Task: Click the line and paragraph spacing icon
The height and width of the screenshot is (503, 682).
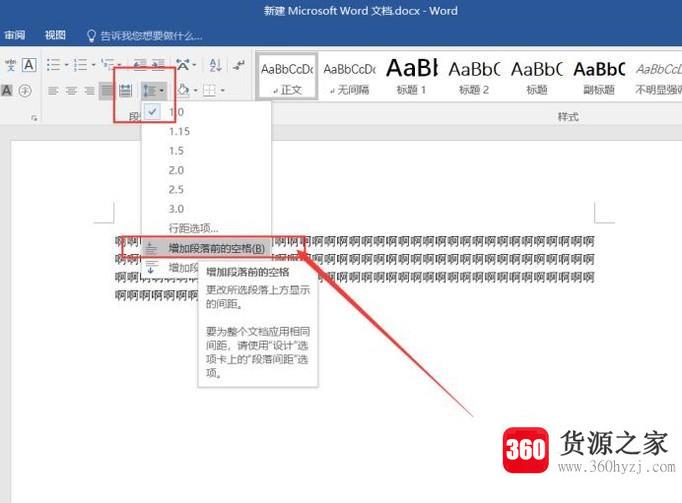Action: pos(150,91)
